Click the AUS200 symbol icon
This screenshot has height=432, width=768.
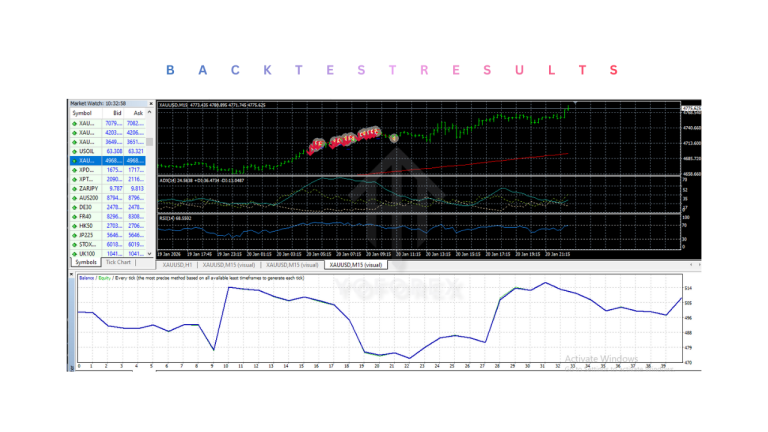point(73,198)
